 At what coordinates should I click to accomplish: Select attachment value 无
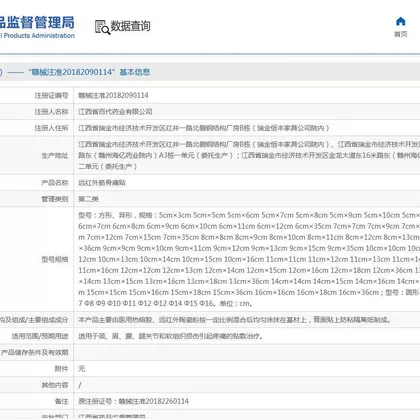(x=82, y=369)
